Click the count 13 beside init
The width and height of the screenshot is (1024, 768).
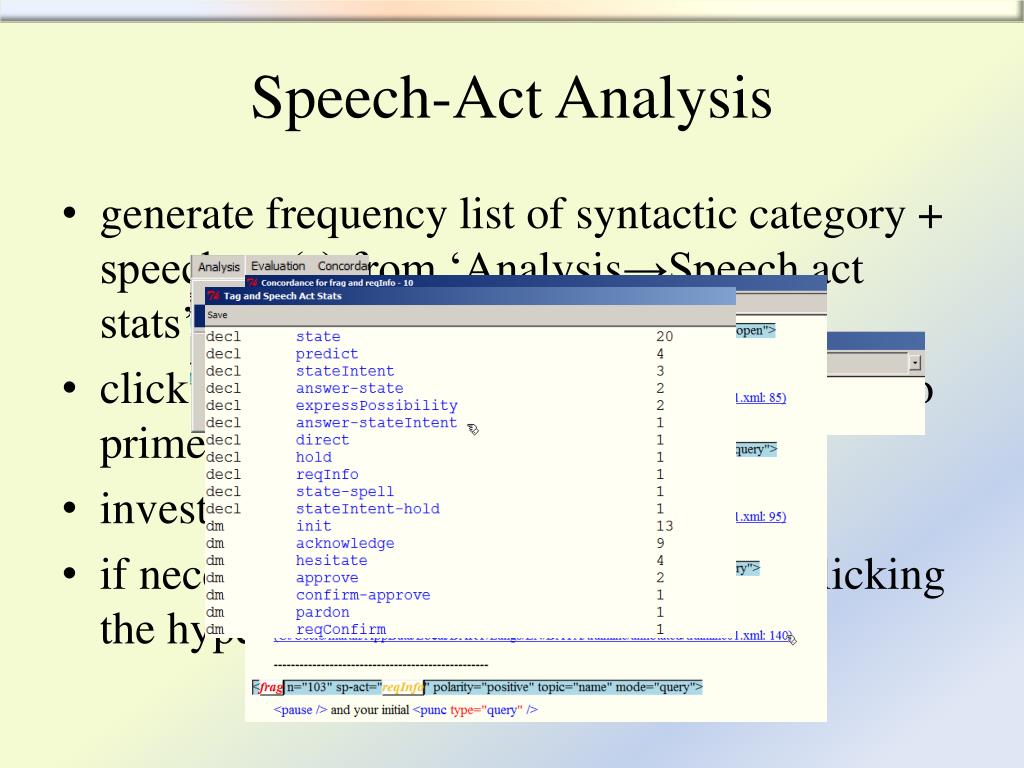(x=664, y=526)
